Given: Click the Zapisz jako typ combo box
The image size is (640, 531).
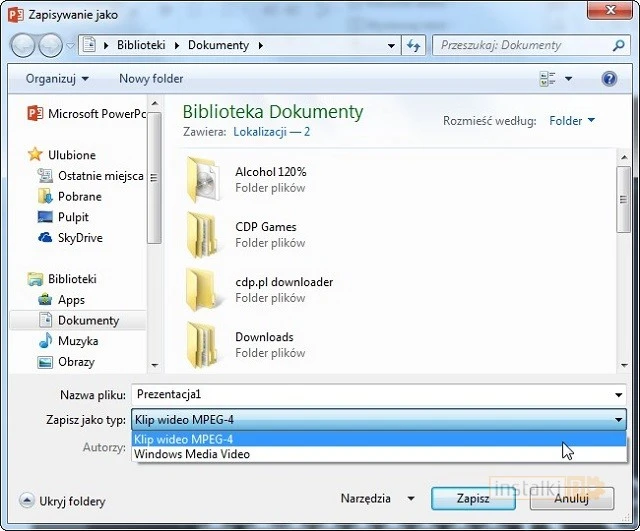Looking at the screenshot, I should pyautogui.click(x=379, y=420).
